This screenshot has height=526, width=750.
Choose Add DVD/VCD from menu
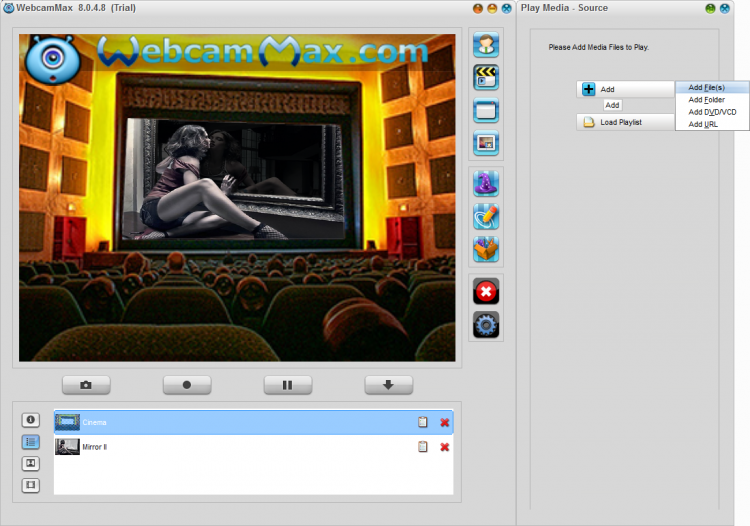click(712, 112)
